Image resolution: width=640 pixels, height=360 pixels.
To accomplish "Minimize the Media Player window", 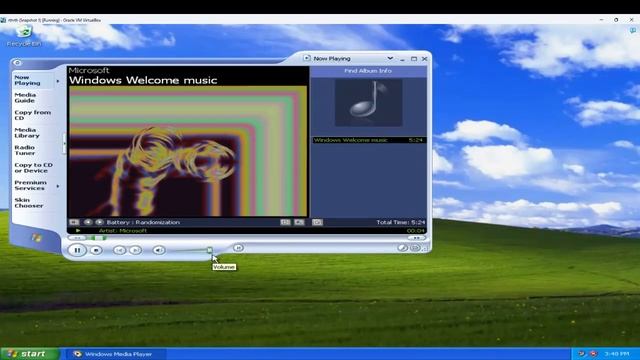I will [x=402, y=59].
